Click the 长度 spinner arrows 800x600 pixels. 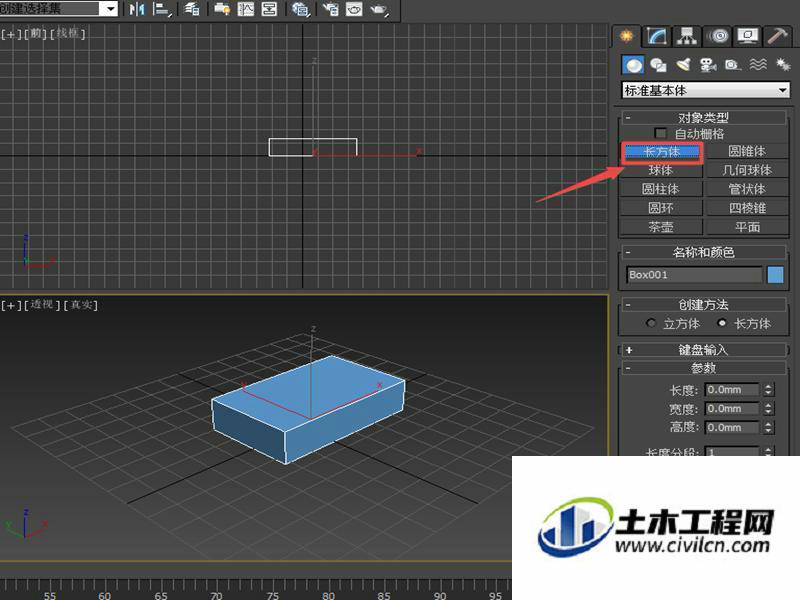pos(768,390)
